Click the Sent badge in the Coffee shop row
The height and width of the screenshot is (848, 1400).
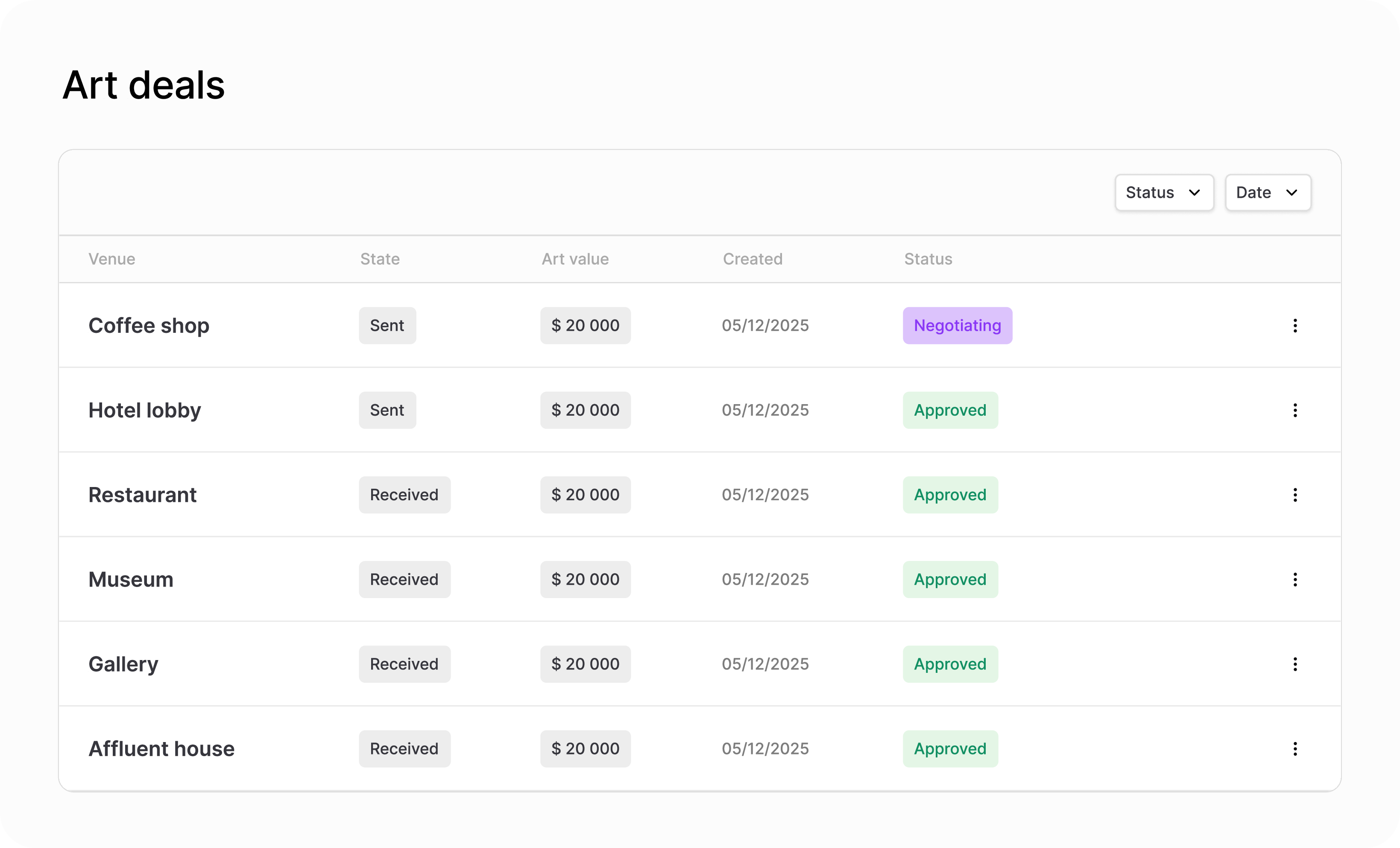pos(387,326)
